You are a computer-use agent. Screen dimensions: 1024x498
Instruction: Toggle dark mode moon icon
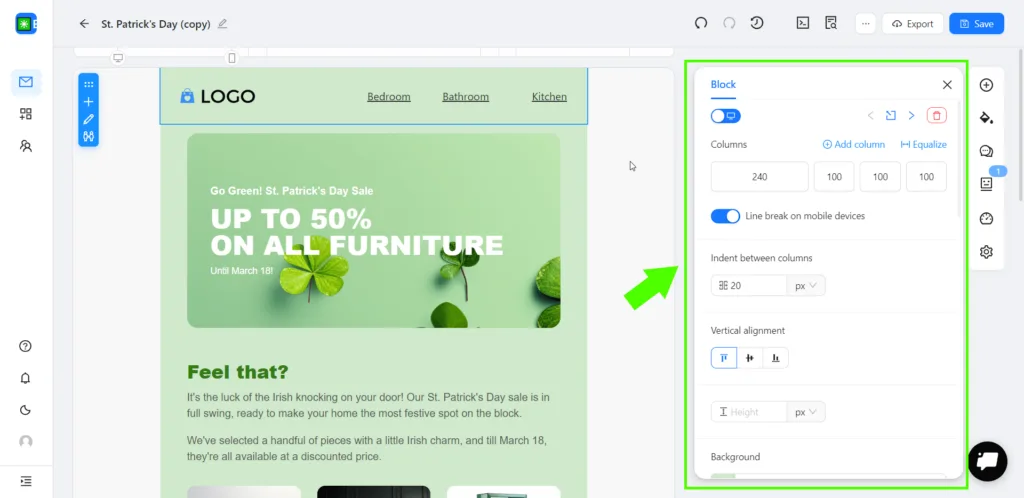click(x=25, y=410)
